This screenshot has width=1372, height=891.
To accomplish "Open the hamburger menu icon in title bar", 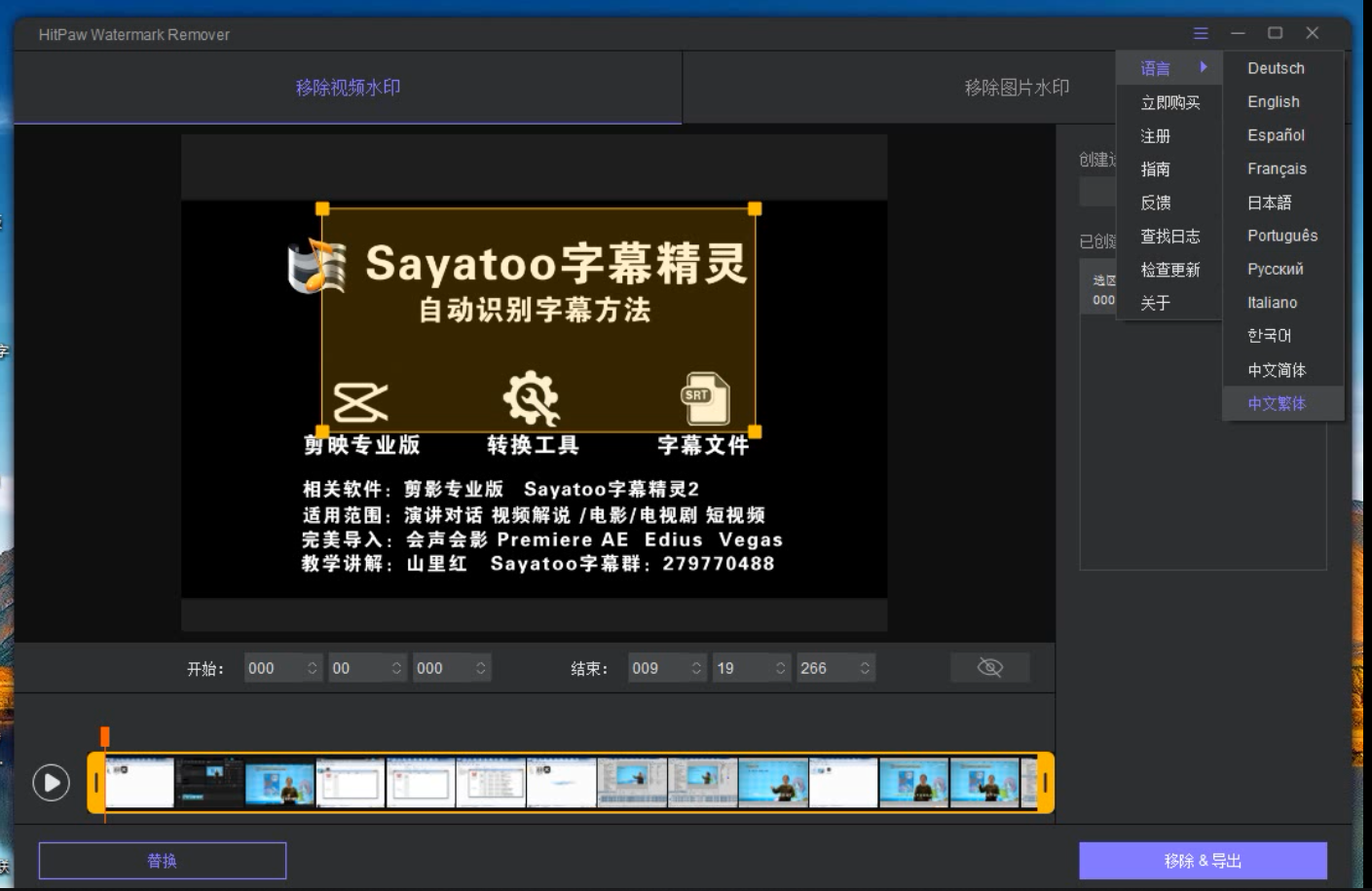I will coord(1201,33).
